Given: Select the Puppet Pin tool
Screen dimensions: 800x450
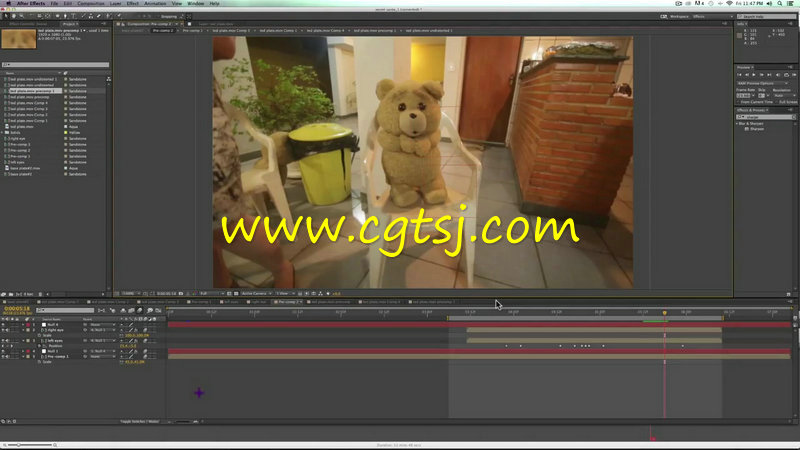Looking at the screenshot, I should pos(118,16).
